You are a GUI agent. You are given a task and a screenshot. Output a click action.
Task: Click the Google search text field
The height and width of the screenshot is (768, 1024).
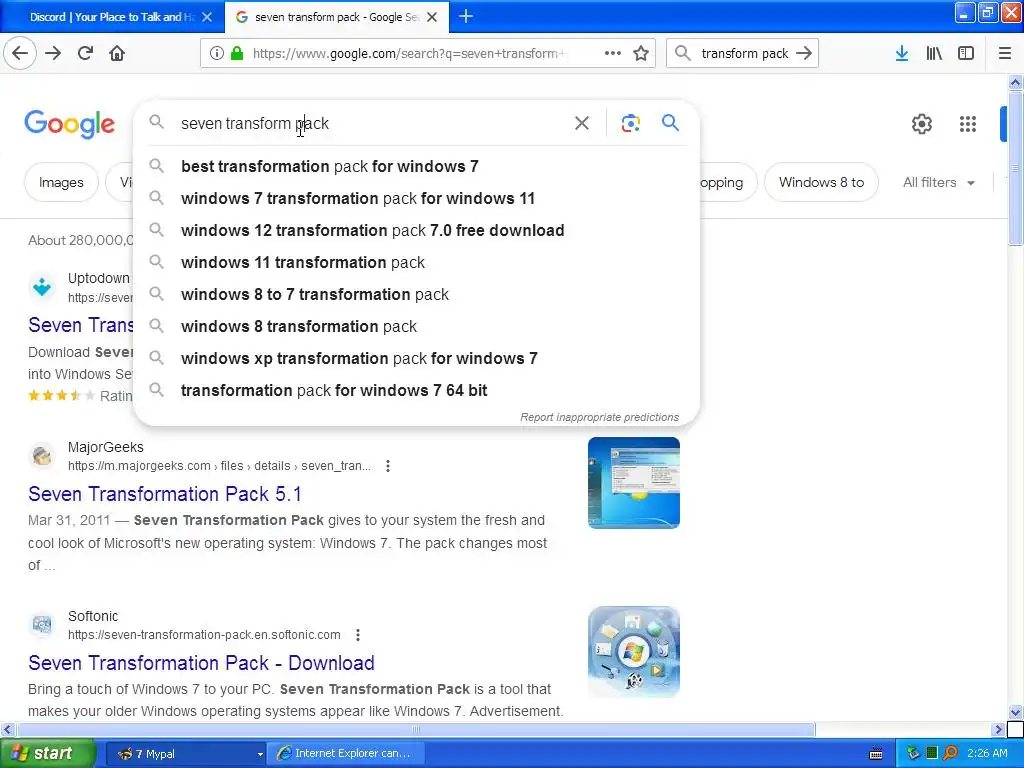point(372,123)
